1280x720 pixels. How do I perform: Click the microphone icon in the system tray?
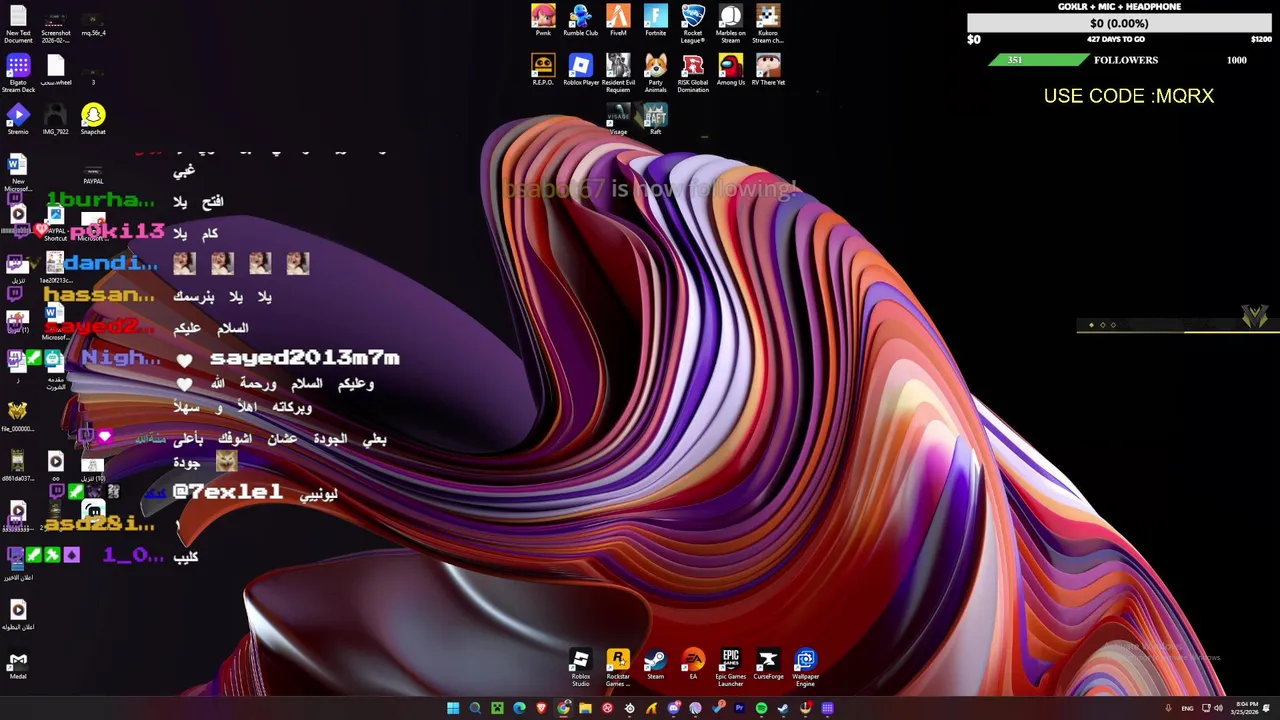point(1168,708)
